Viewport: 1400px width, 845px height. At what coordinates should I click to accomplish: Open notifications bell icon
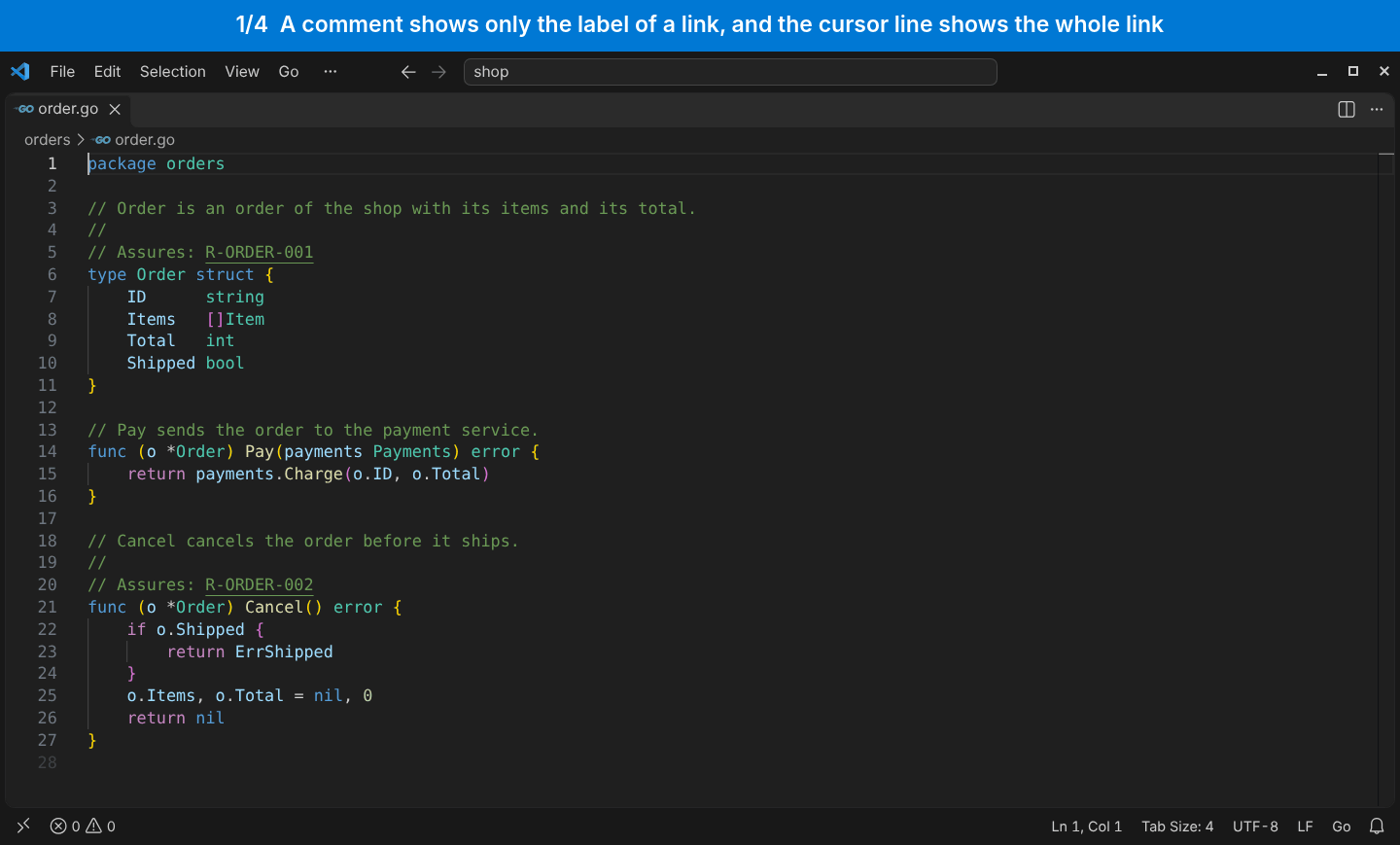pyautogui.click(x=1377, y=827)
